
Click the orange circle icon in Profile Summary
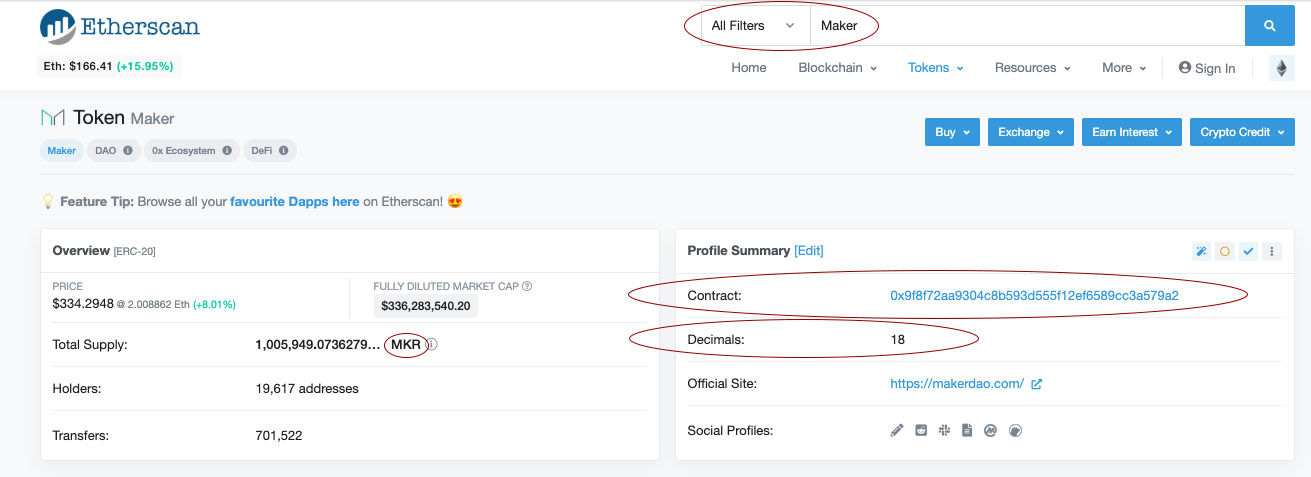coord(1225,251)
